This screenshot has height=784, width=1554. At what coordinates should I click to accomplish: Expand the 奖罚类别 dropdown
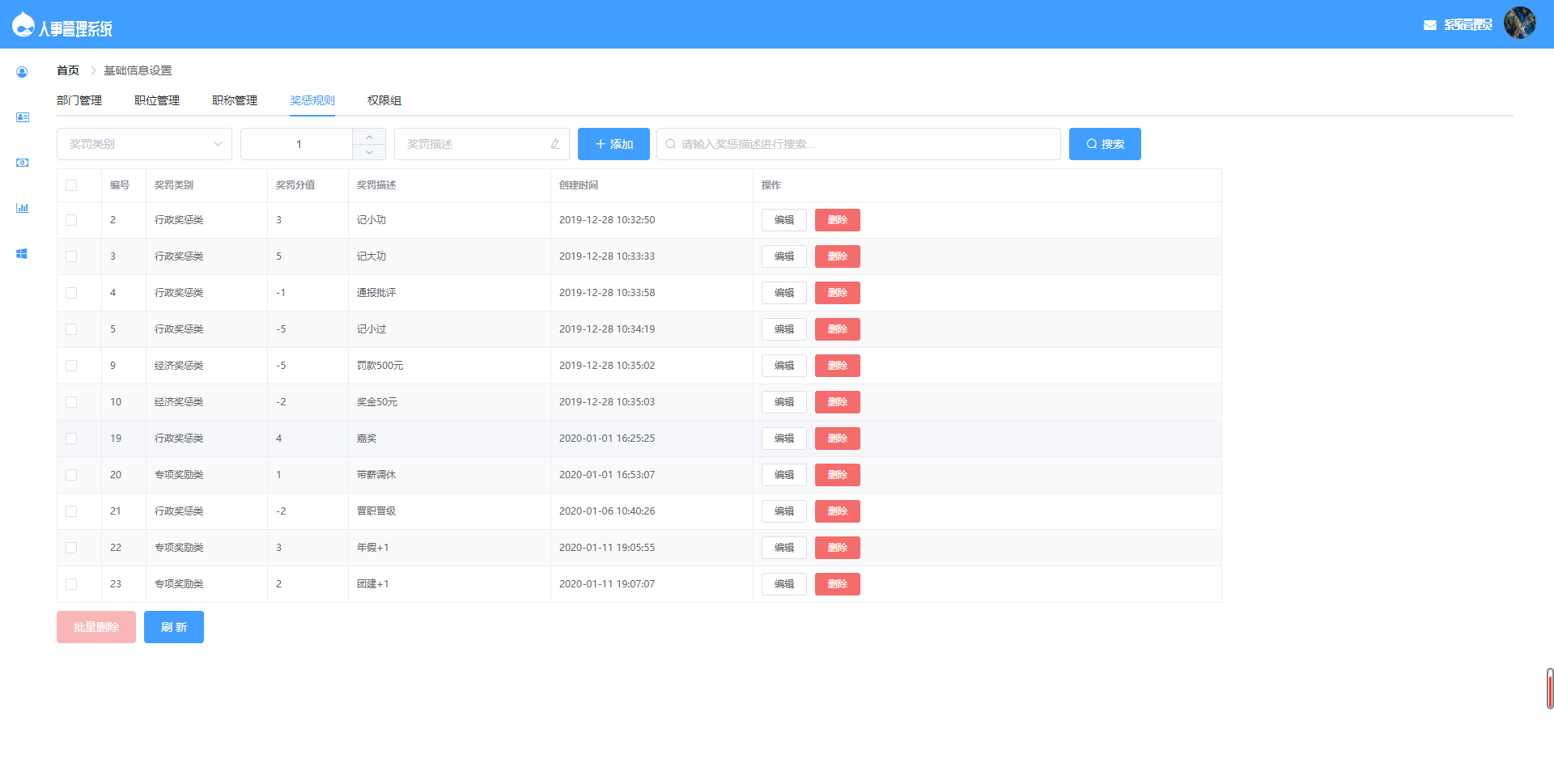point(144,144)
